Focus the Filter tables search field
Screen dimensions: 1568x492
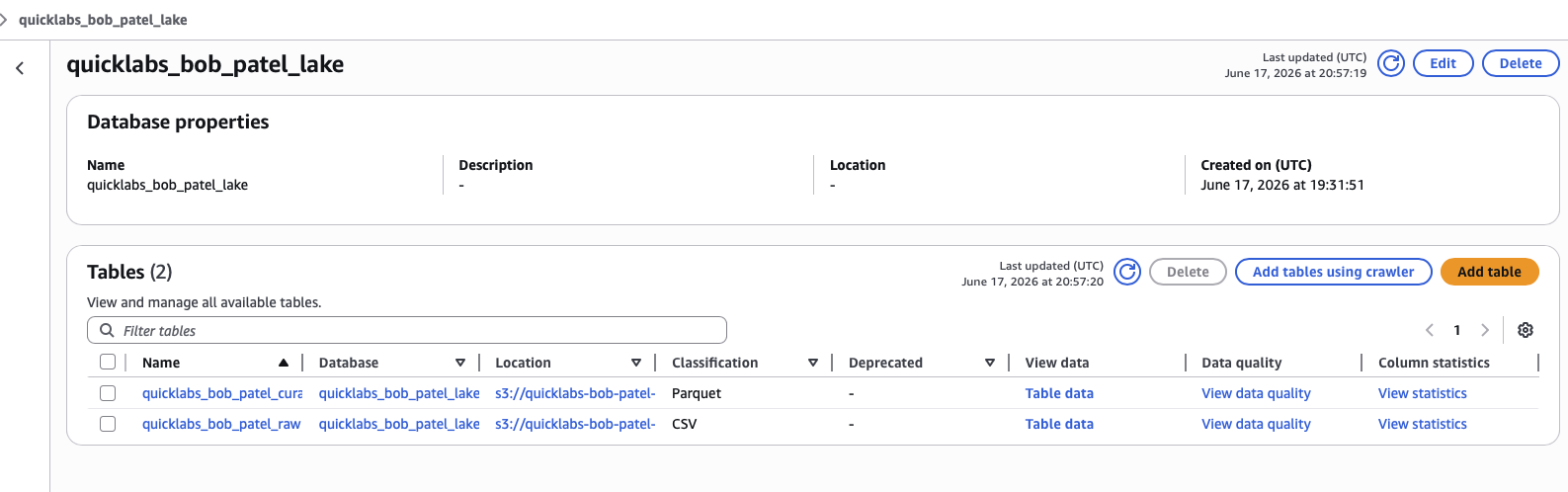pyautogui.click(x=407, y=330)
